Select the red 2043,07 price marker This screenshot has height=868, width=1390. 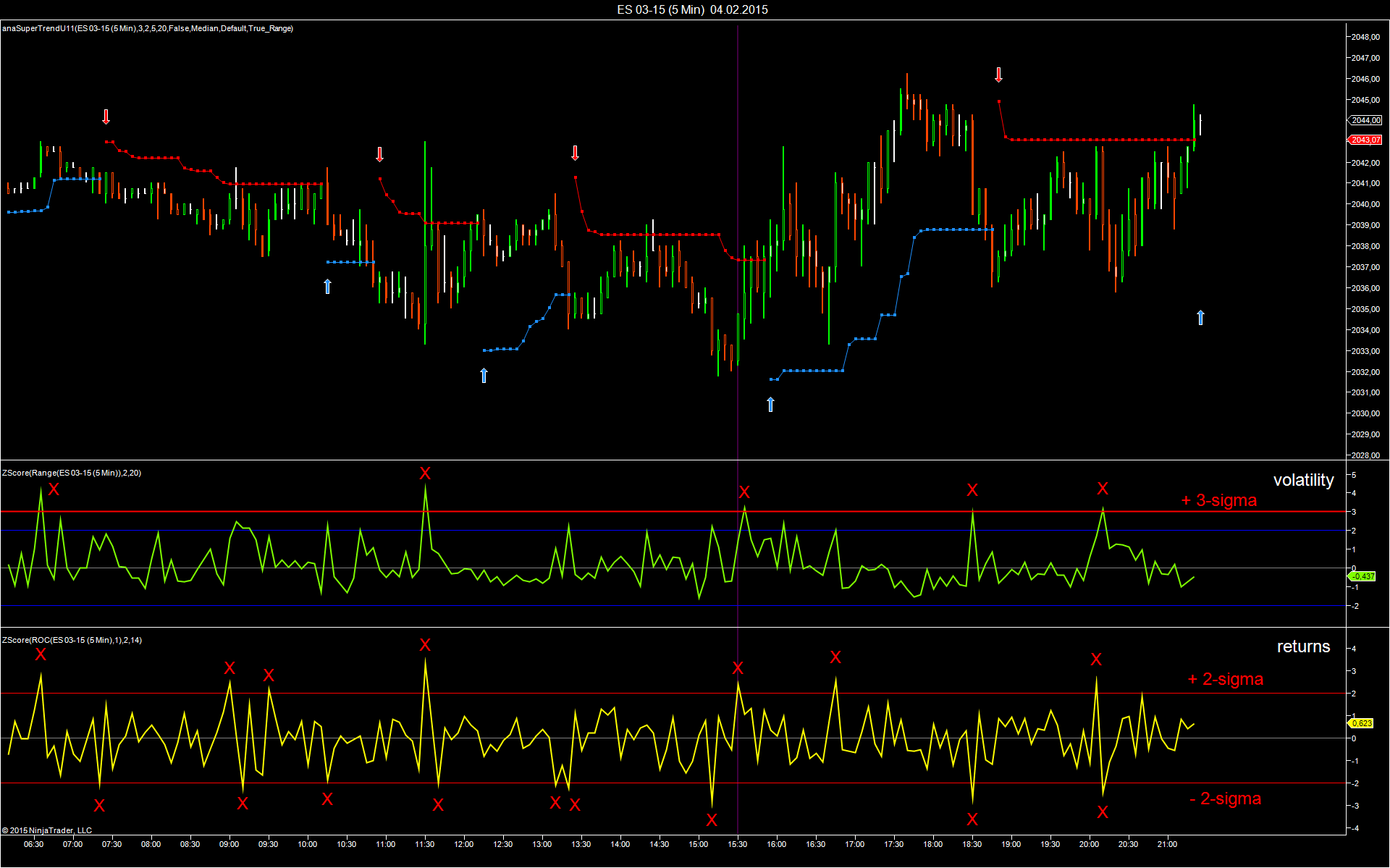pyautogui.click(x=1365, y=140)
